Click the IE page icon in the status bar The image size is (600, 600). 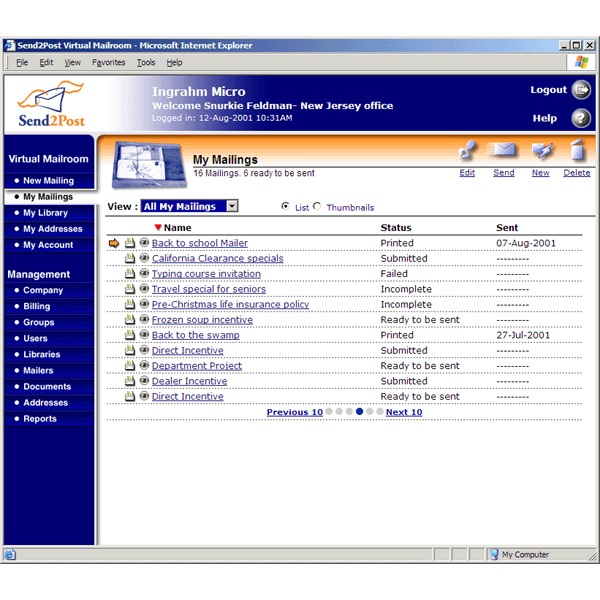(x=10, y=554)
